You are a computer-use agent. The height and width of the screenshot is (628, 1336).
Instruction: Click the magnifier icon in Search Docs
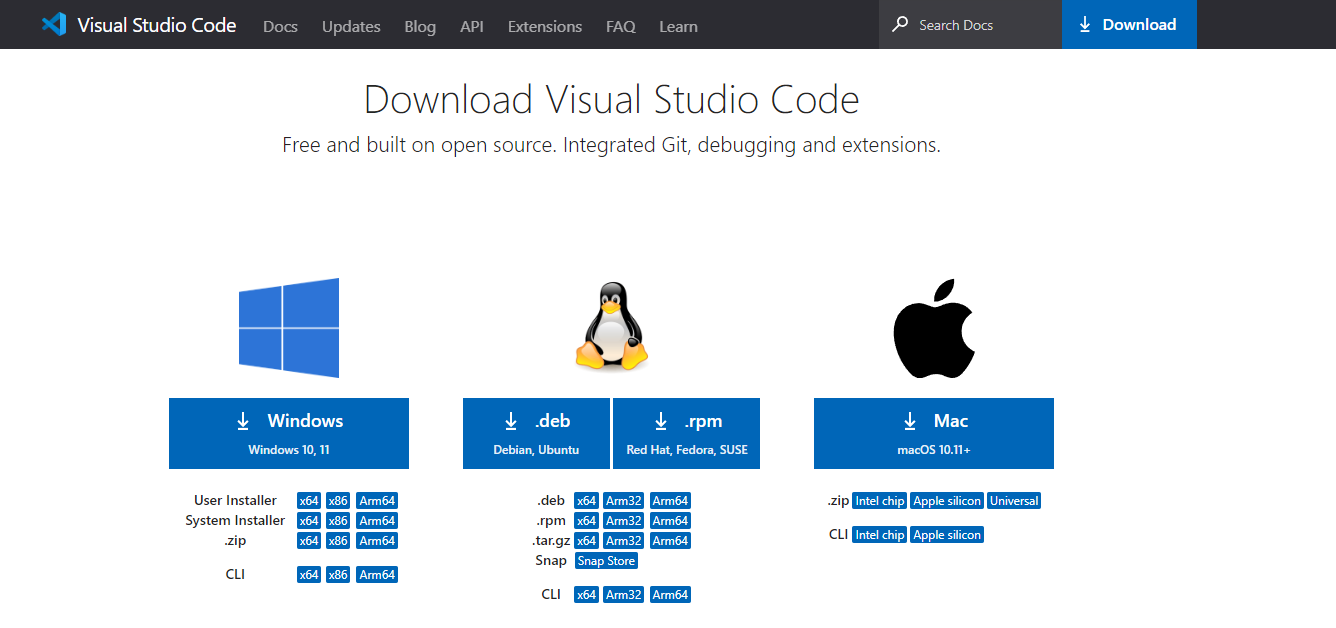click(x=900, y=24)
